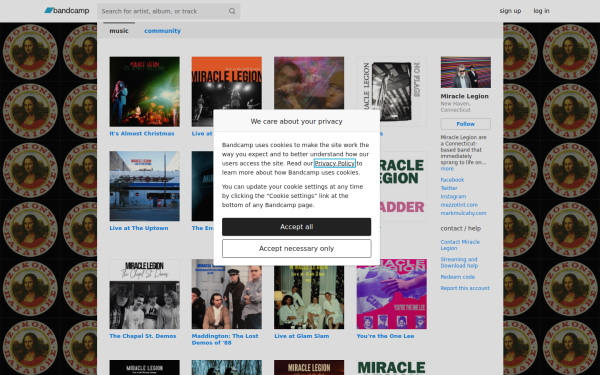Click the Live at Glam Slam title link

[302, 336]
